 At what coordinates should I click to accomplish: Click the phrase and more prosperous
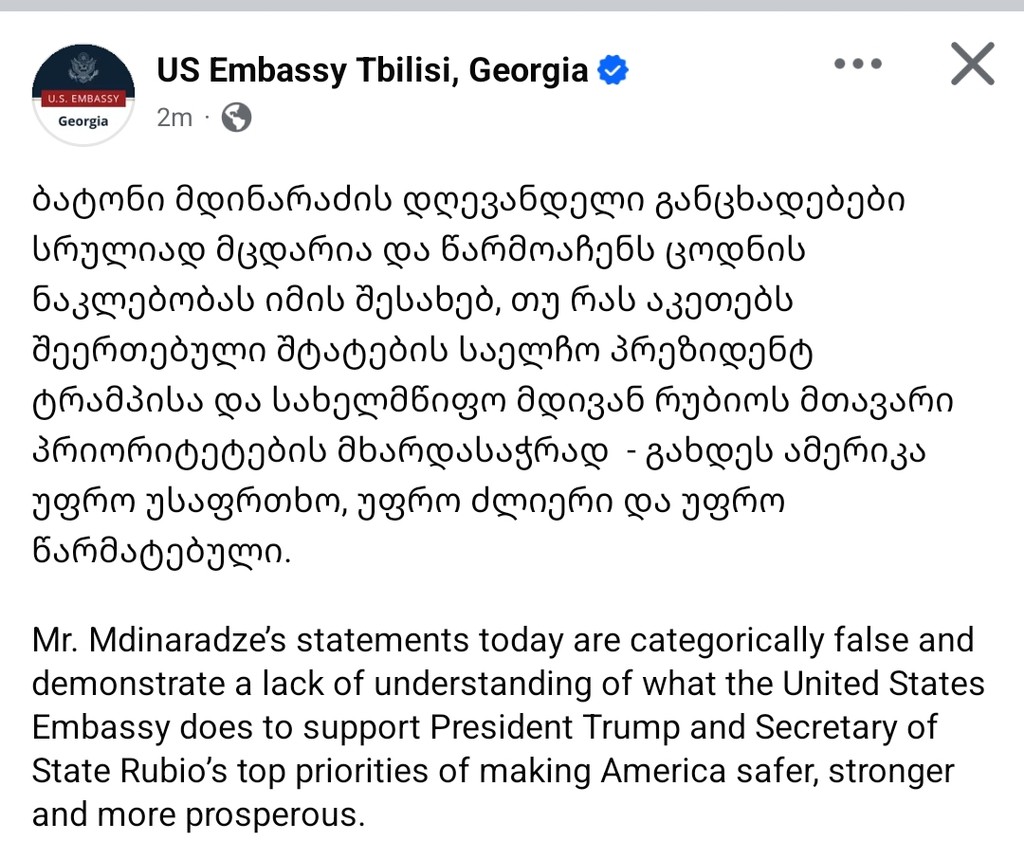[x=198, y=815]
